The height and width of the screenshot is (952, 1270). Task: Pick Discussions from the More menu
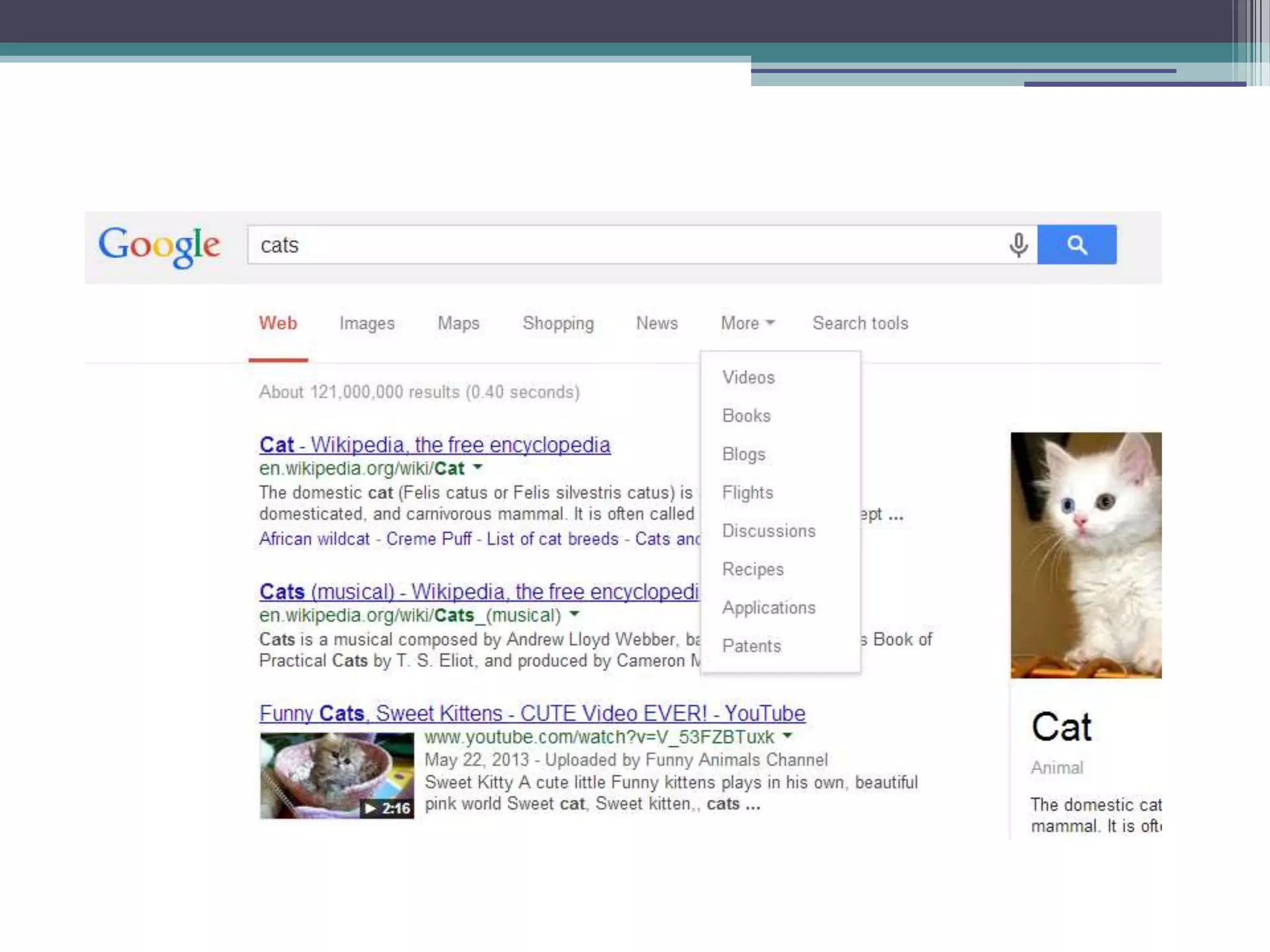pos(769,531)
